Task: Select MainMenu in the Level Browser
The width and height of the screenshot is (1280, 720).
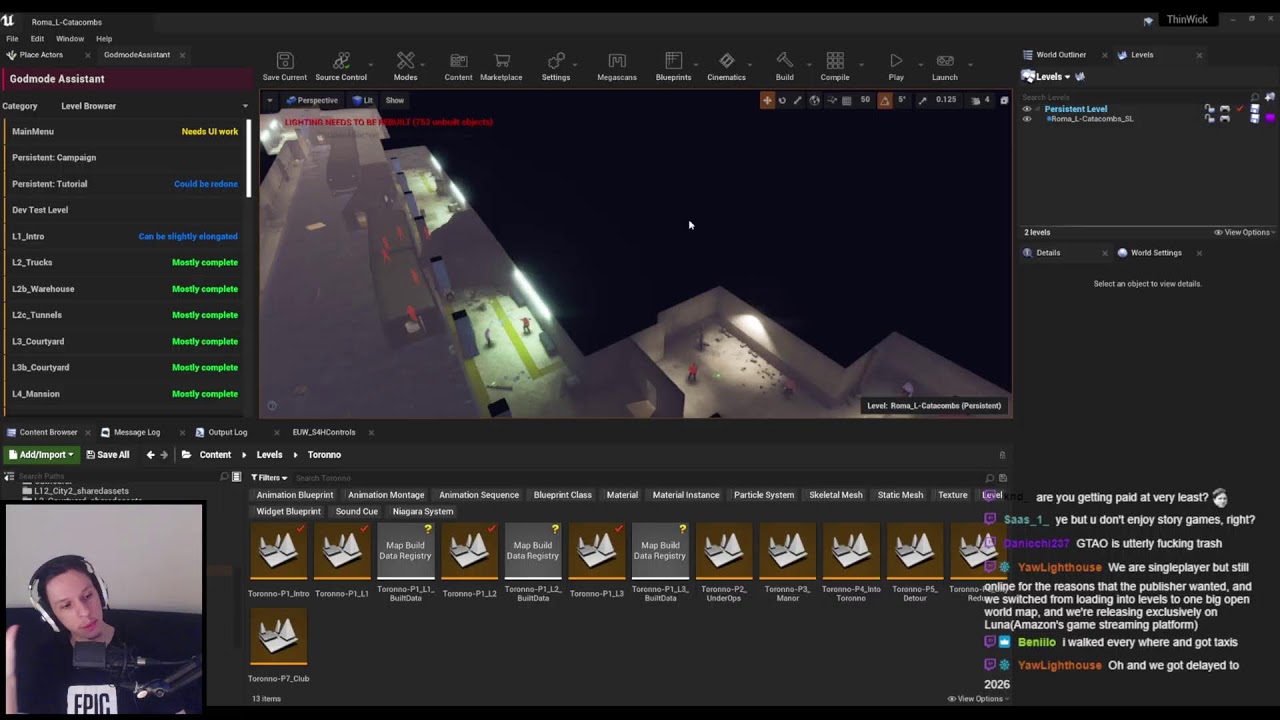Action: 124,131
